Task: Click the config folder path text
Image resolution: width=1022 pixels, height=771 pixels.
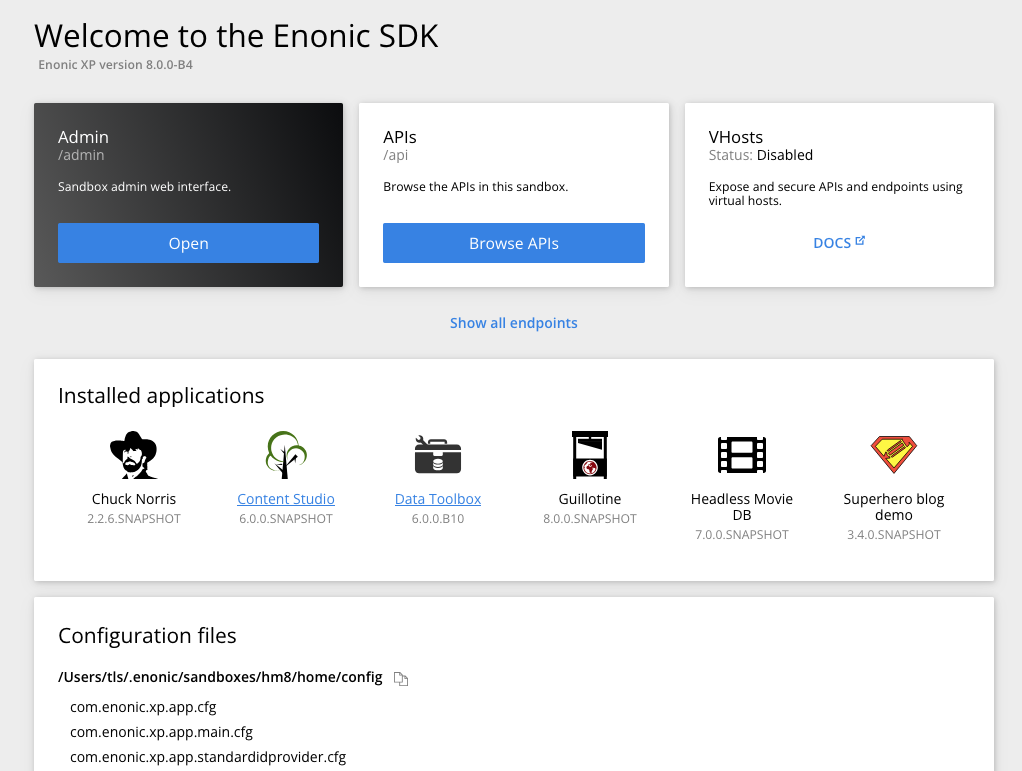Action: point(220,677)
